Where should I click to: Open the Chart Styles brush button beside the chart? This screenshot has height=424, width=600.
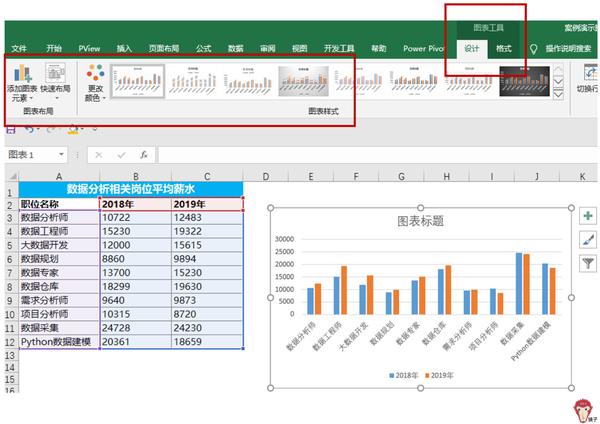[x=588, y=240]
